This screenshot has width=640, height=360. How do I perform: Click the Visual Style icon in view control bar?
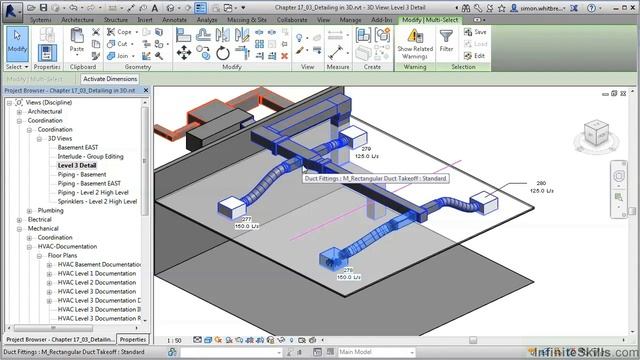(x=208, y=340)
